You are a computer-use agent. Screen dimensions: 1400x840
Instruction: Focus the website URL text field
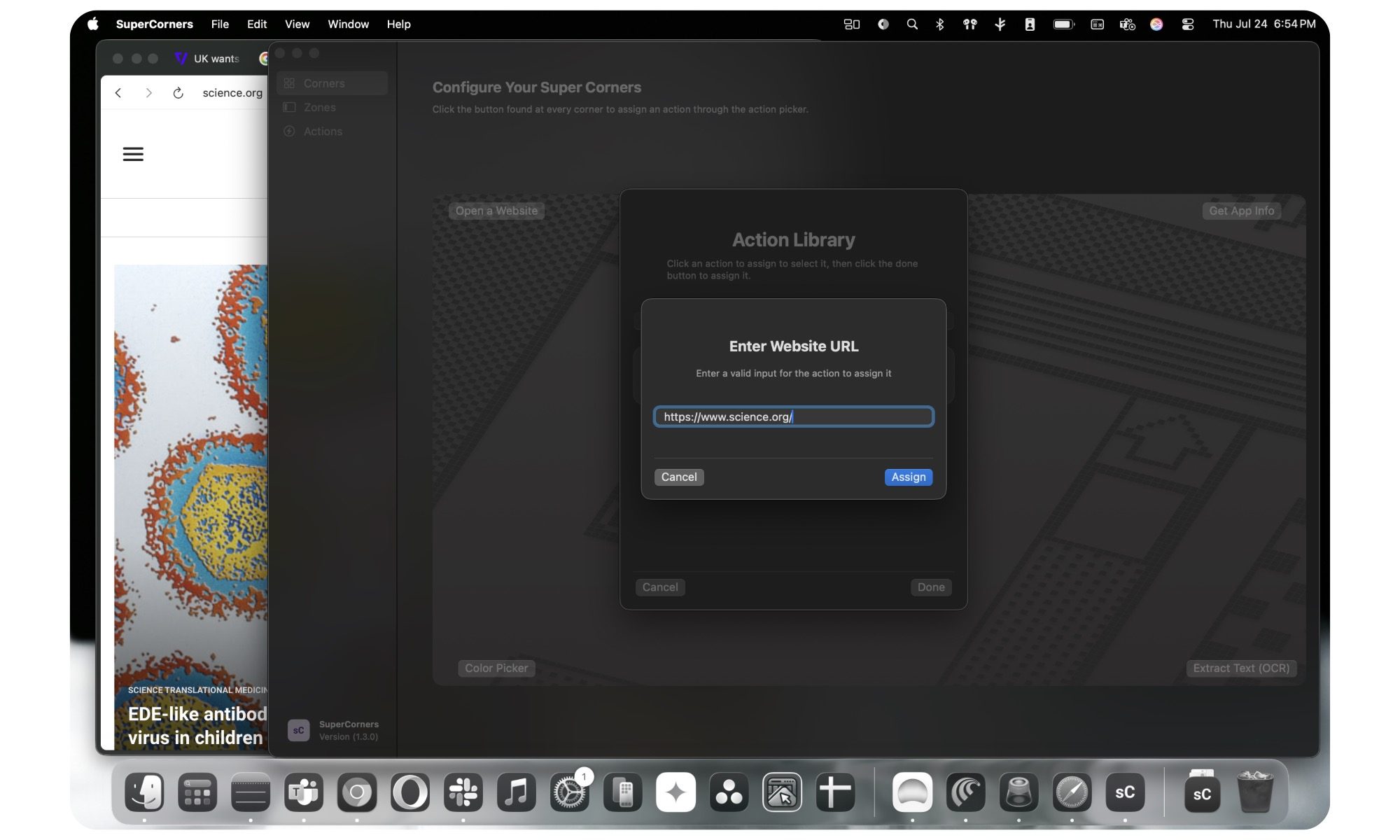pos(793,416)
